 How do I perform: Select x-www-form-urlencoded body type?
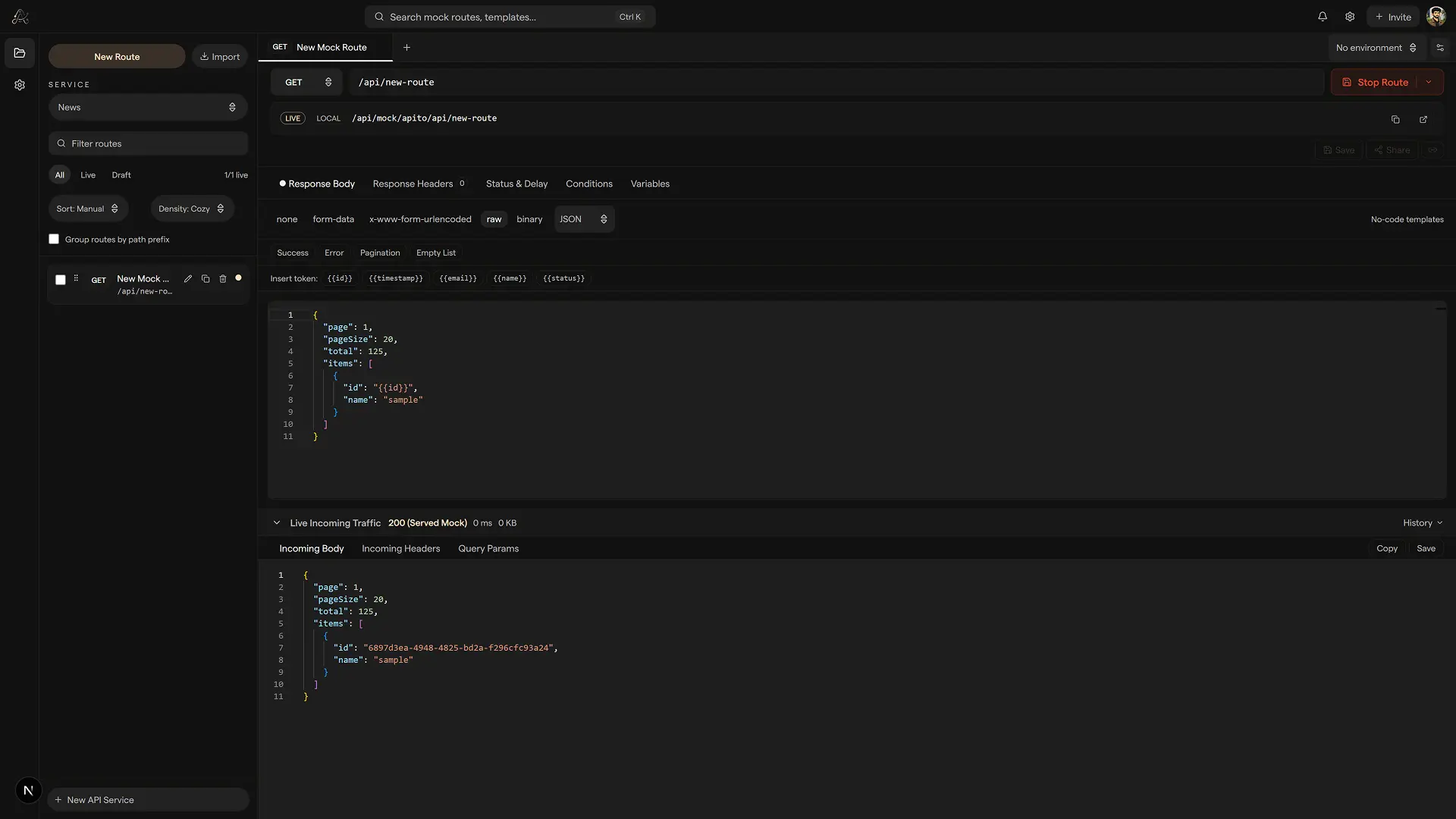[x=420, y=219]
